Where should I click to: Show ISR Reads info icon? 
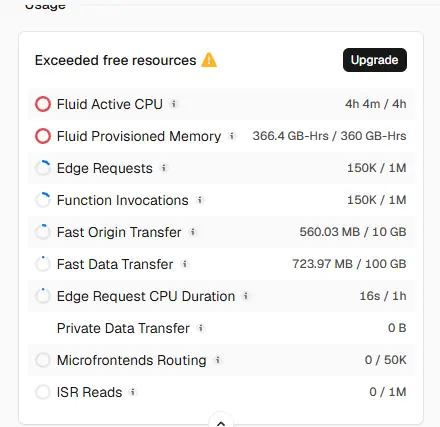(133, 392)
